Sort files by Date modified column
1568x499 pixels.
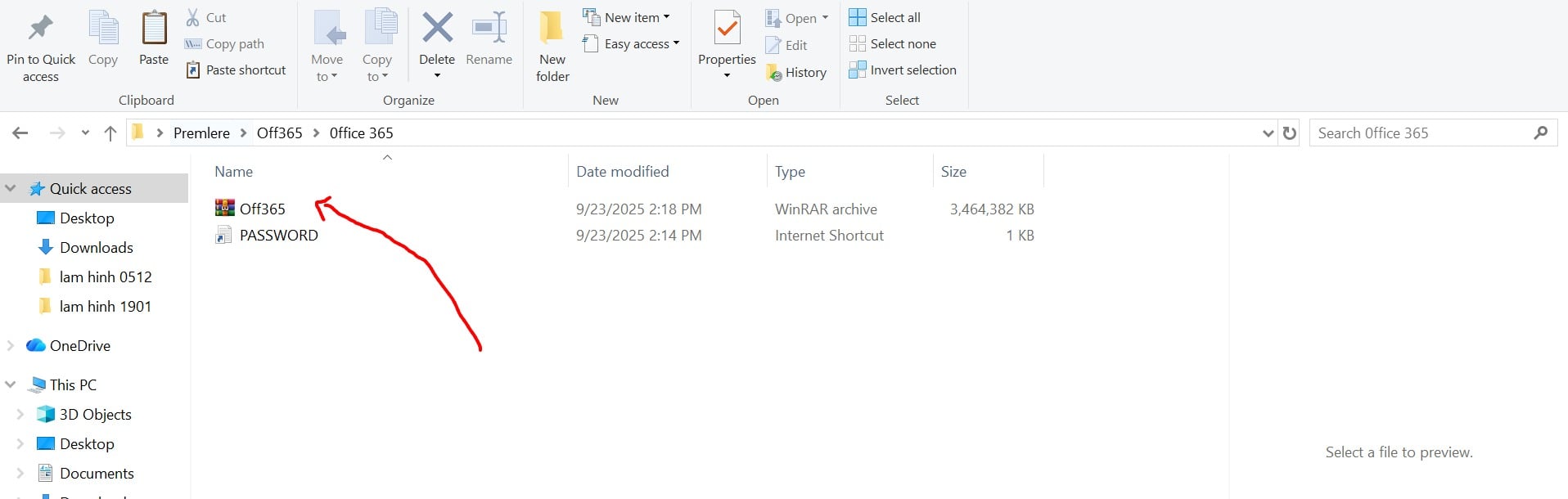(622, 172)
